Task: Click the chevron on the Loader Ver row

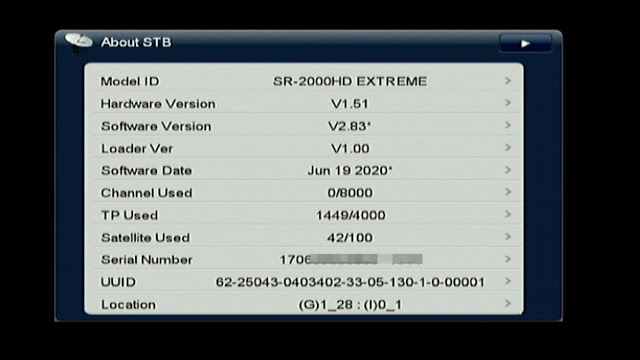Action: point(508,148)
